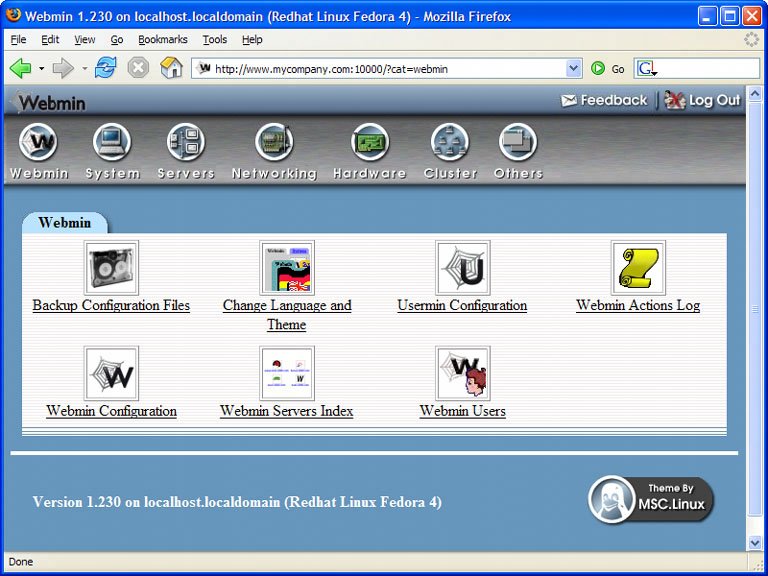Go to Firefox home page
This screenshot has height=576, width=768.
171,68
